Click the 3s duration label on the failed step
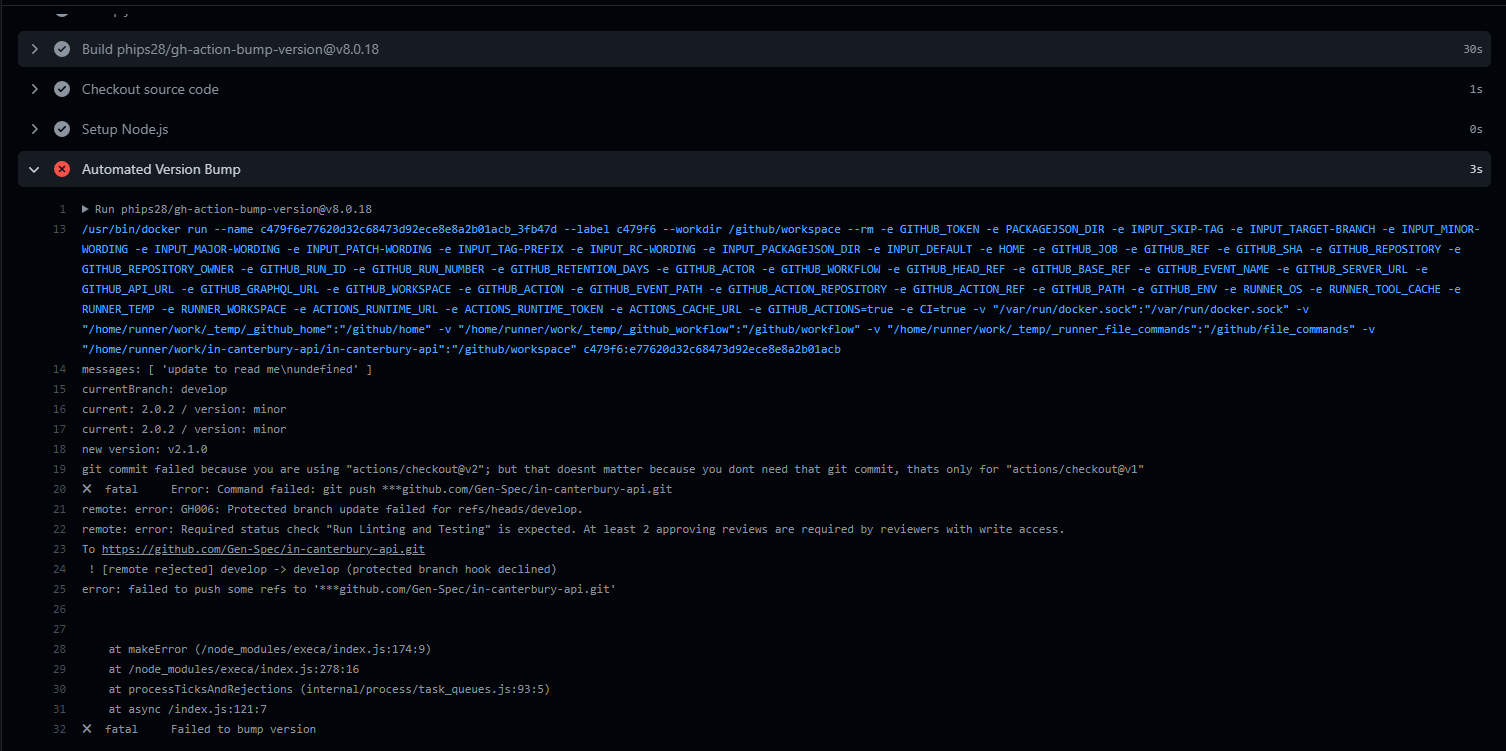This screenshot has height=751, width=1506. 1475,169
